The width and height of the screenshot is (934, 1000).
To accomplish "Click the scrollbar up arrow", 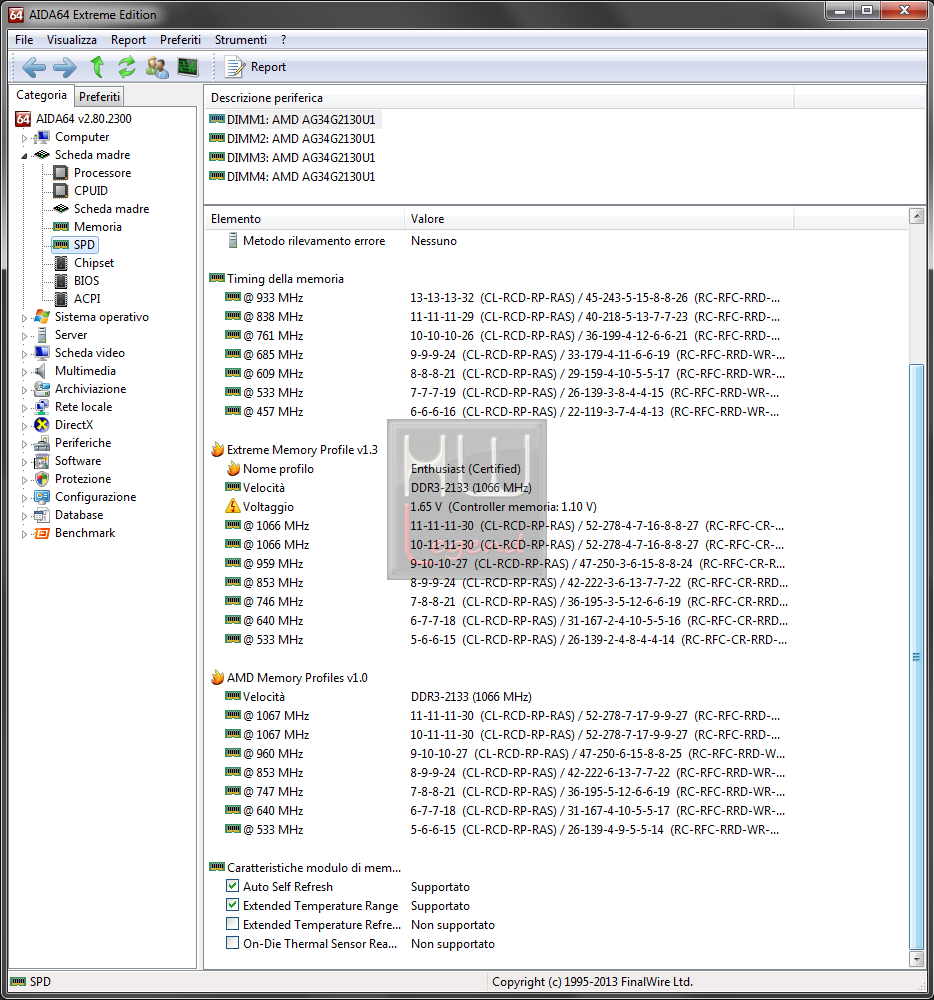I will pyautogui.click(x=916, y=216).
